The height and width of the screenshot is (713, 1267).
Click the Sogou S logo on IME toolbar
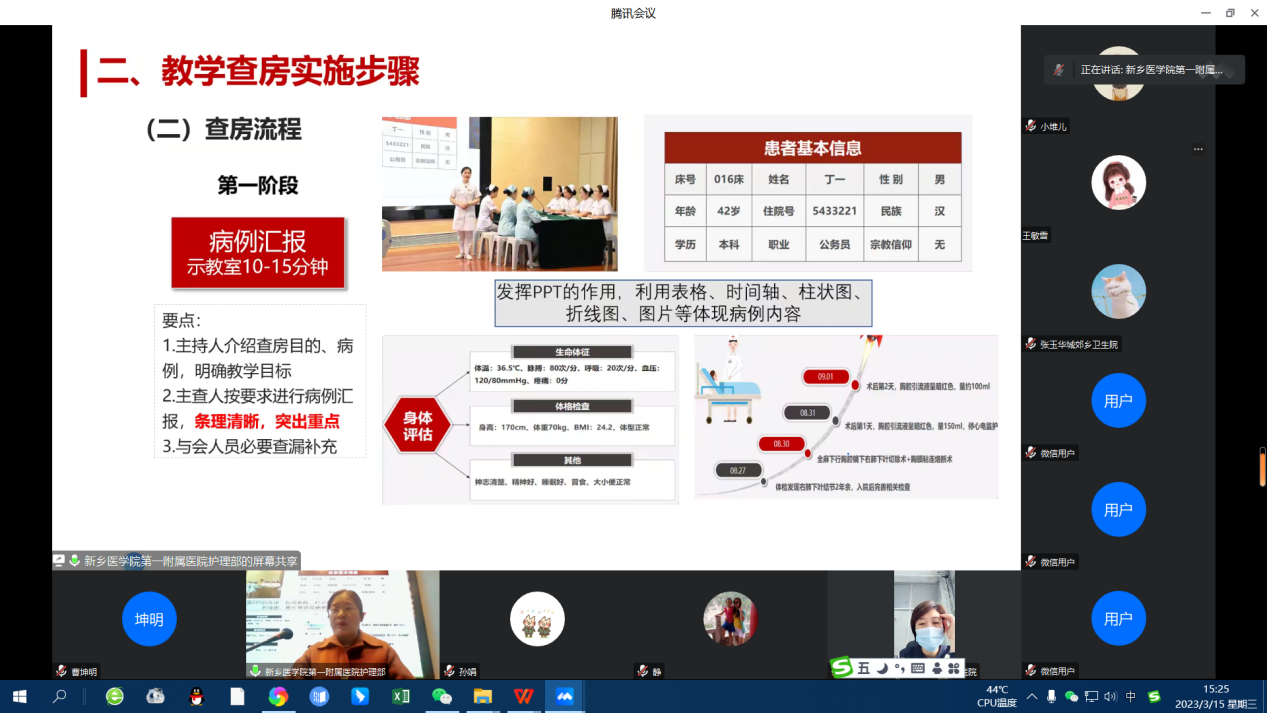842,668
